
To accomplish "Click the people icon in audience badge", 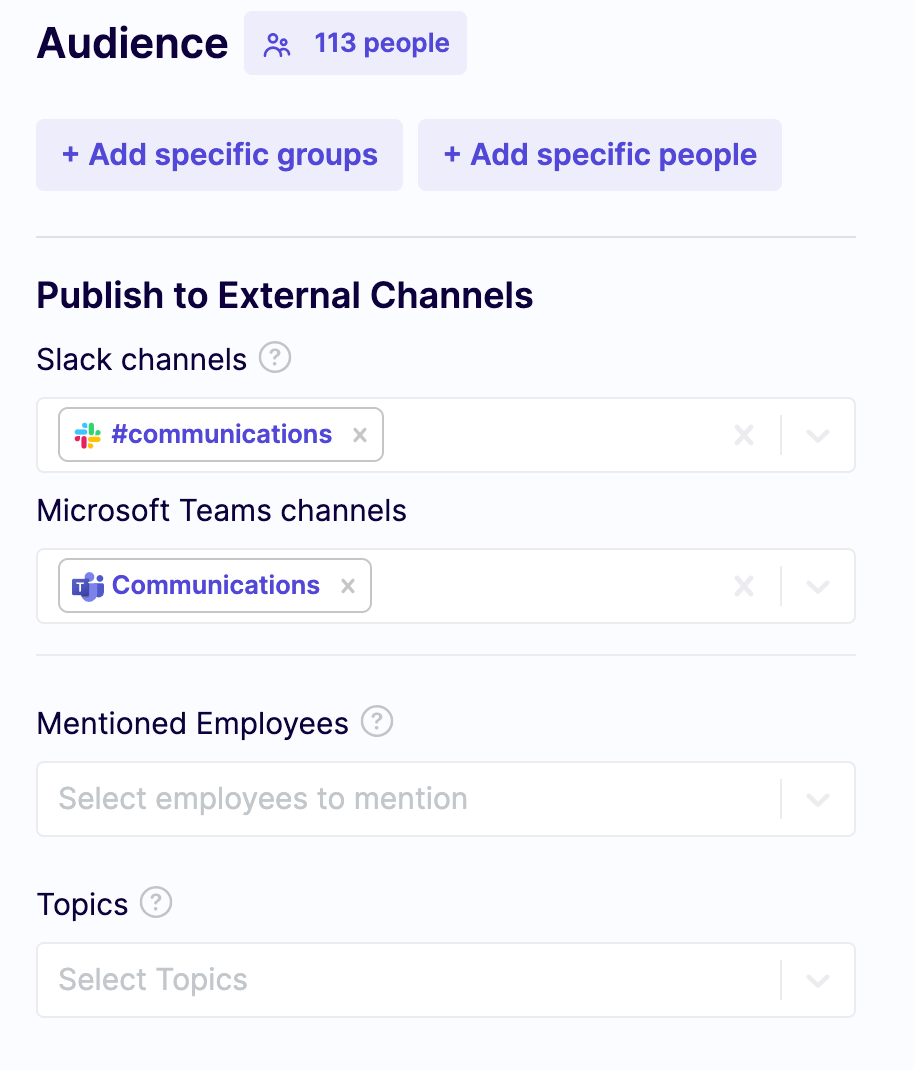I will click(277, 44).
